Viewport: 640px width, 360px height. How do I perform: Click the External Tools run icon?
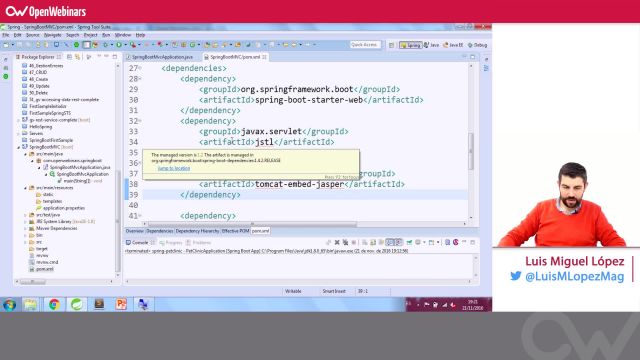pos(133,45)
